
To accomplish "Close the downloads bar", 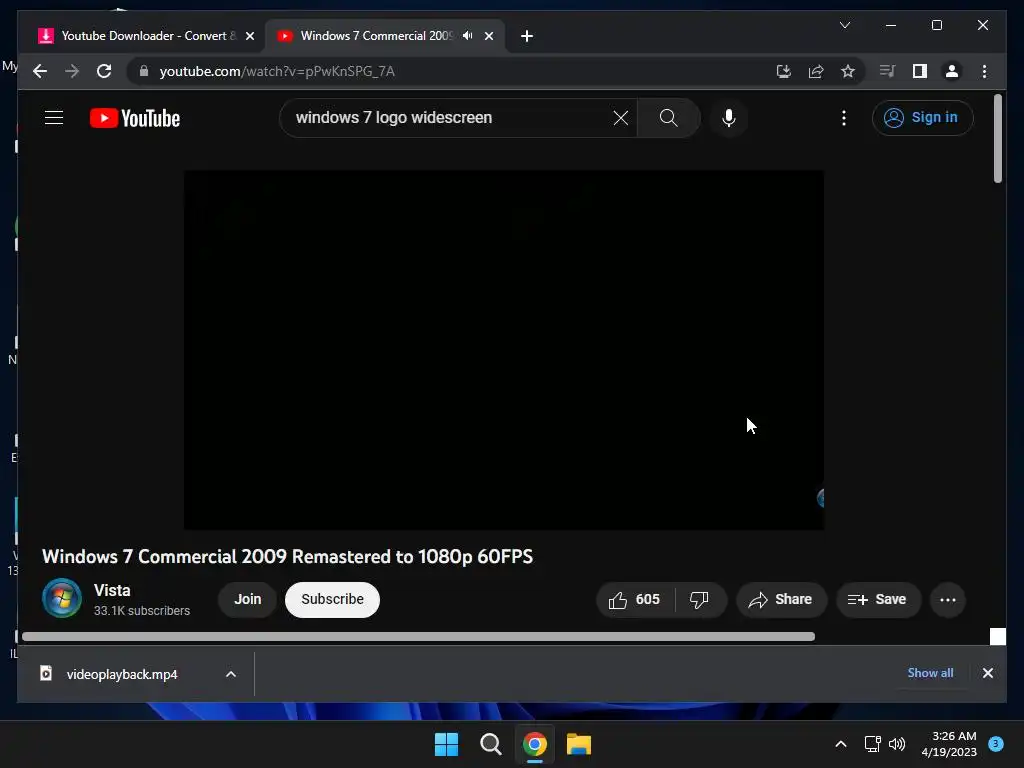I will click(987, 673).
